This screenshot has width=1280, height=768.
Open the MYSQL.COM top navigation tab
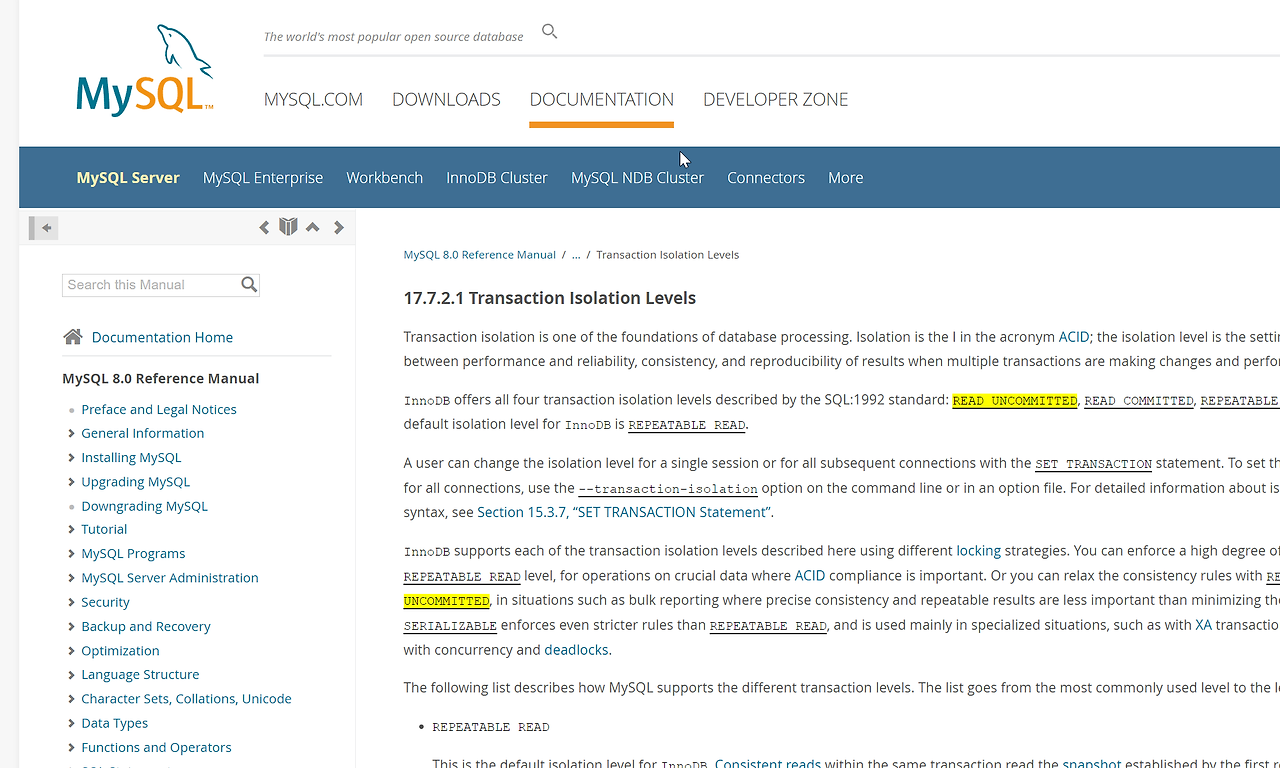[313, 99]
